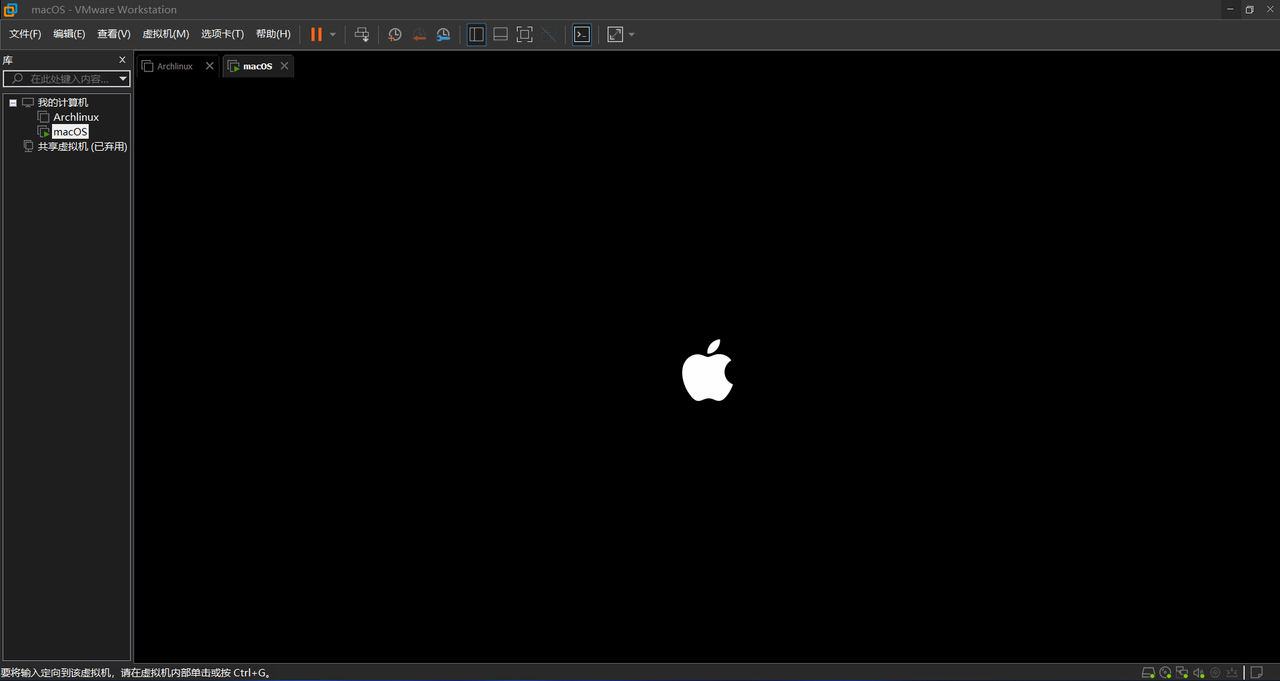Screen dimensions: 1280x681
Task: Click sound card status icon
Action: tap(1199, 673)
